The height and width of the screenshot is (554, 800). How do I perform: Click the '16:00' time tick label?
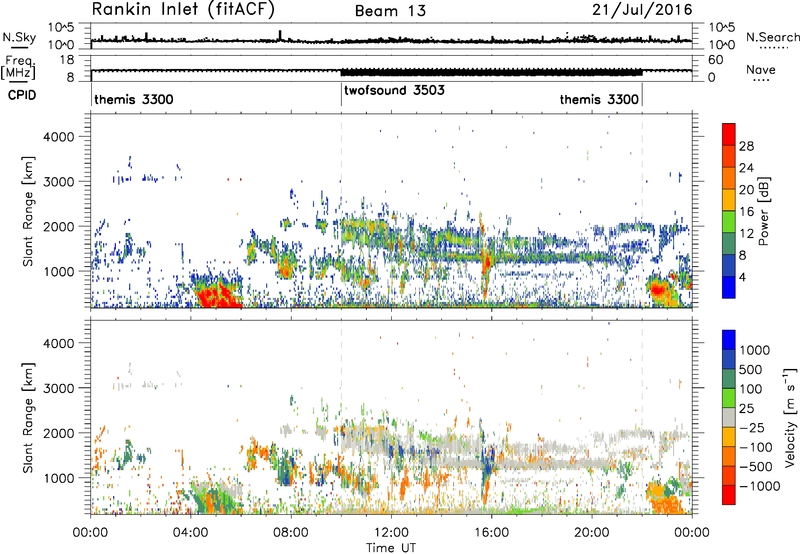491,533
